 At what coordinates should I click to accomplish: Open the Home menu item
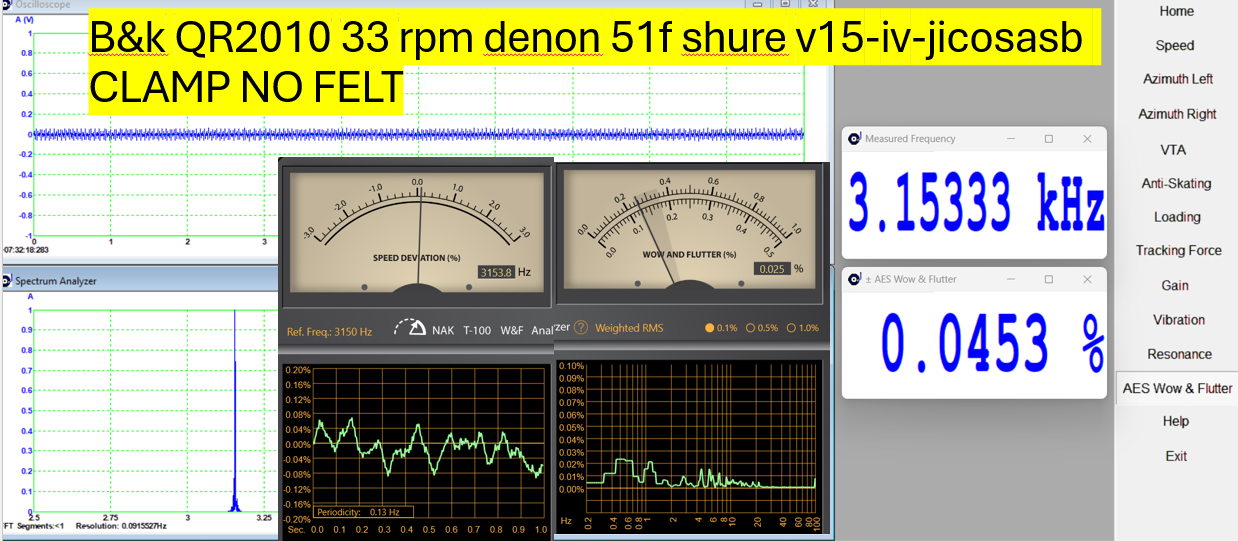[1176, 11]
